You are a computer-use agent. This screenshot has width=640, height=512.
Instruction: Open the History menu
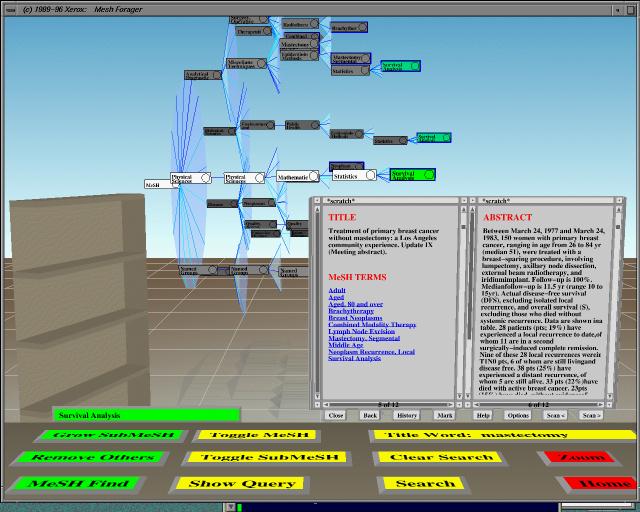407,415
